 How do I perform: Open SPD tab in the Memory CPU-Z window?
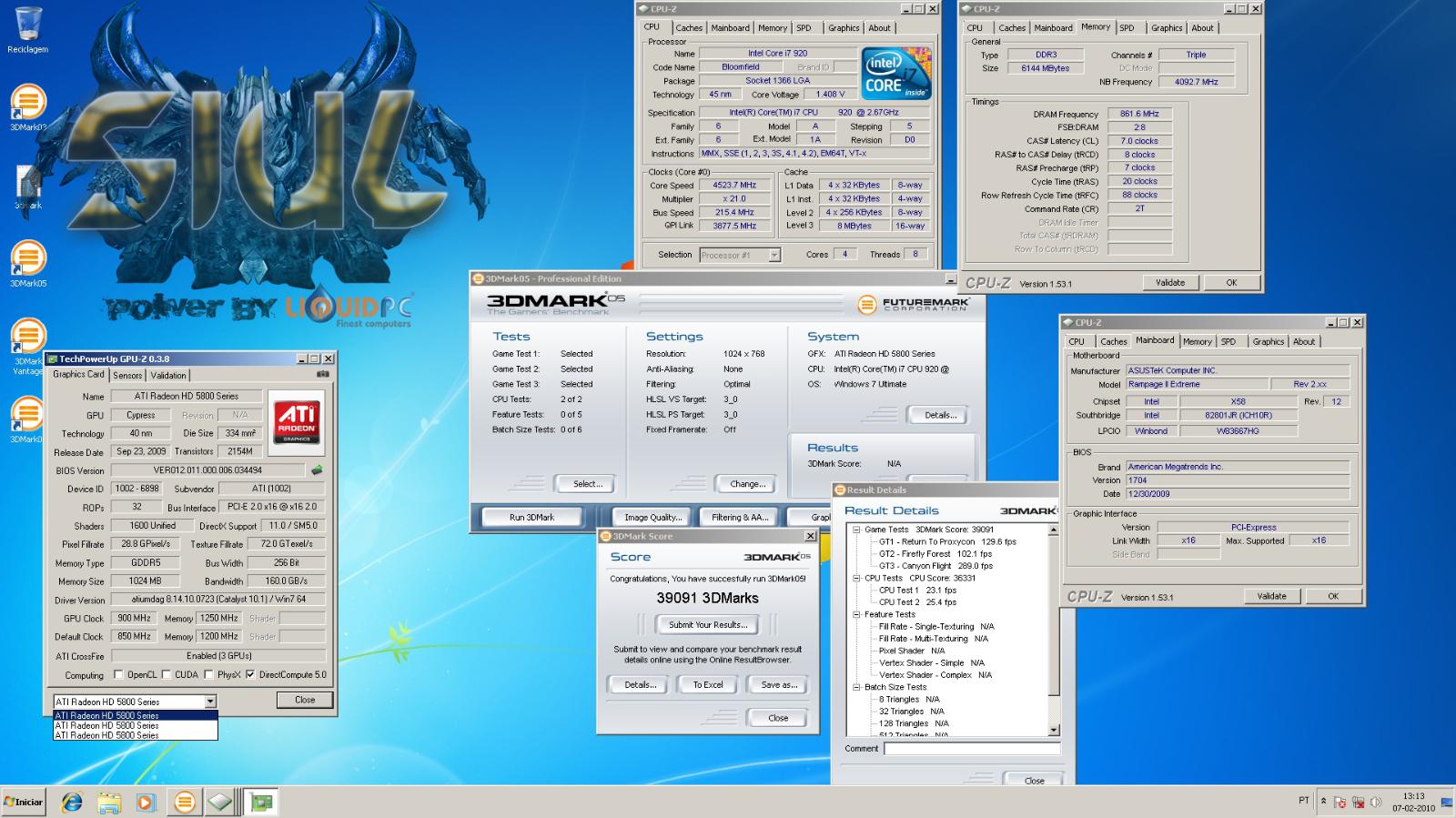click(1127, 28)
